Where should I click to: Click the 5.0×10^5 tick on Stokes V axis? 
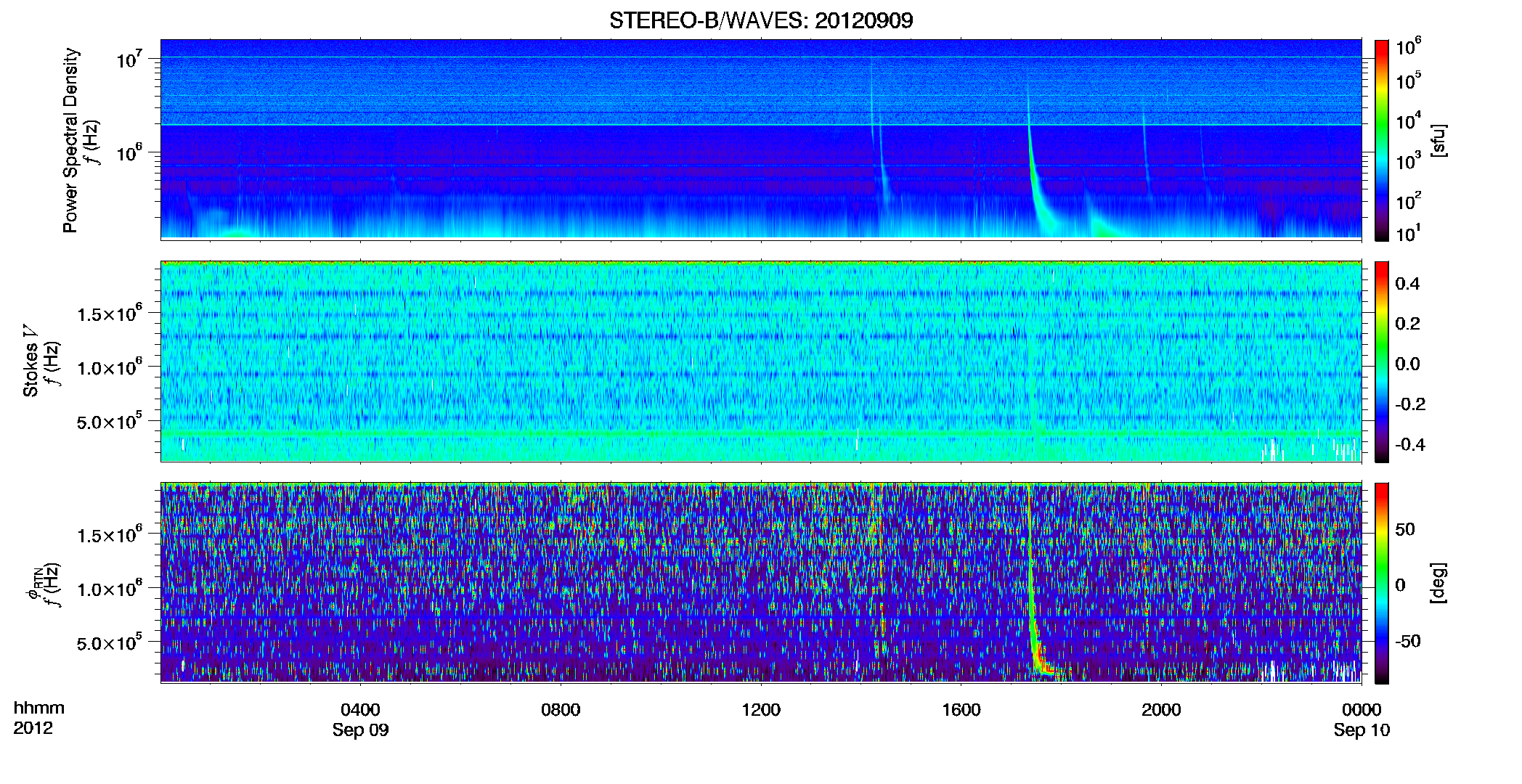click(110, 421)
